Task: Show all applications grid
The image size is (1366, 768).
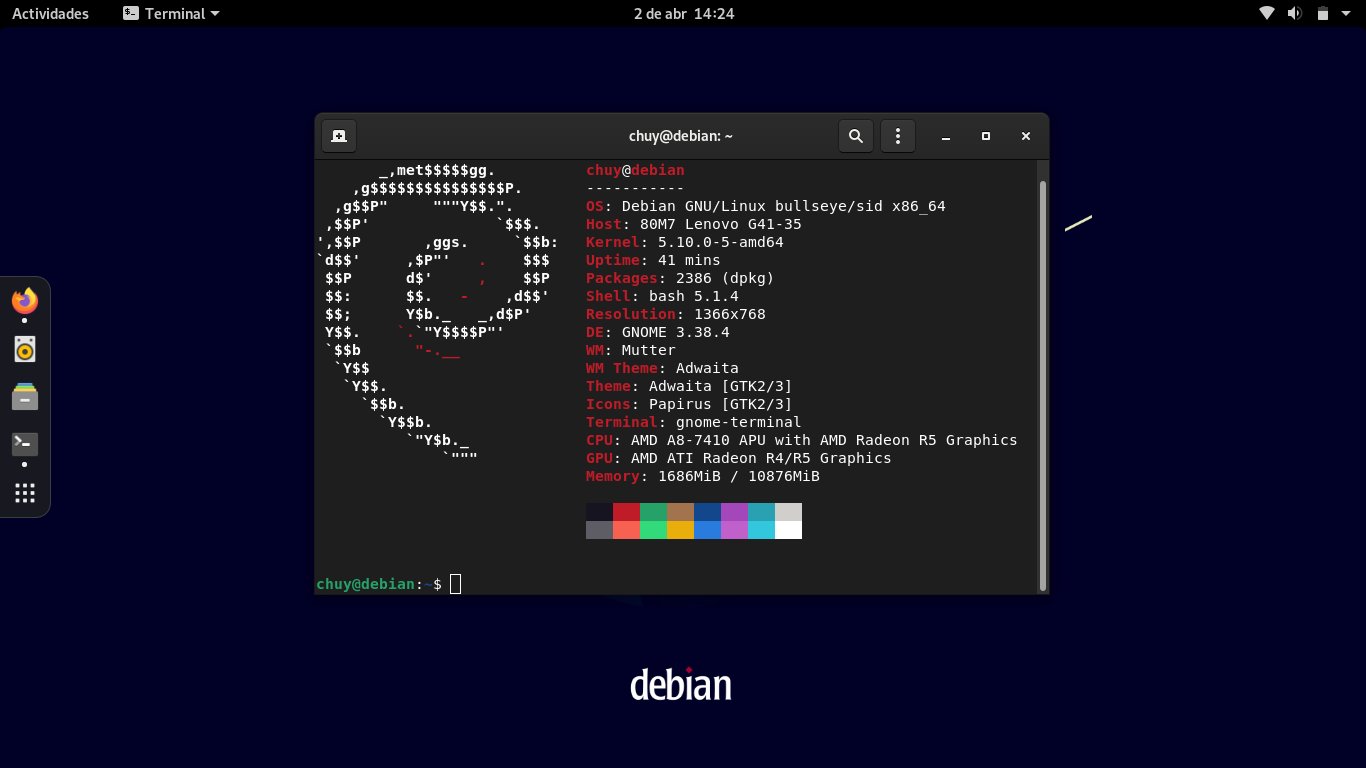Action: click(25, 493)
